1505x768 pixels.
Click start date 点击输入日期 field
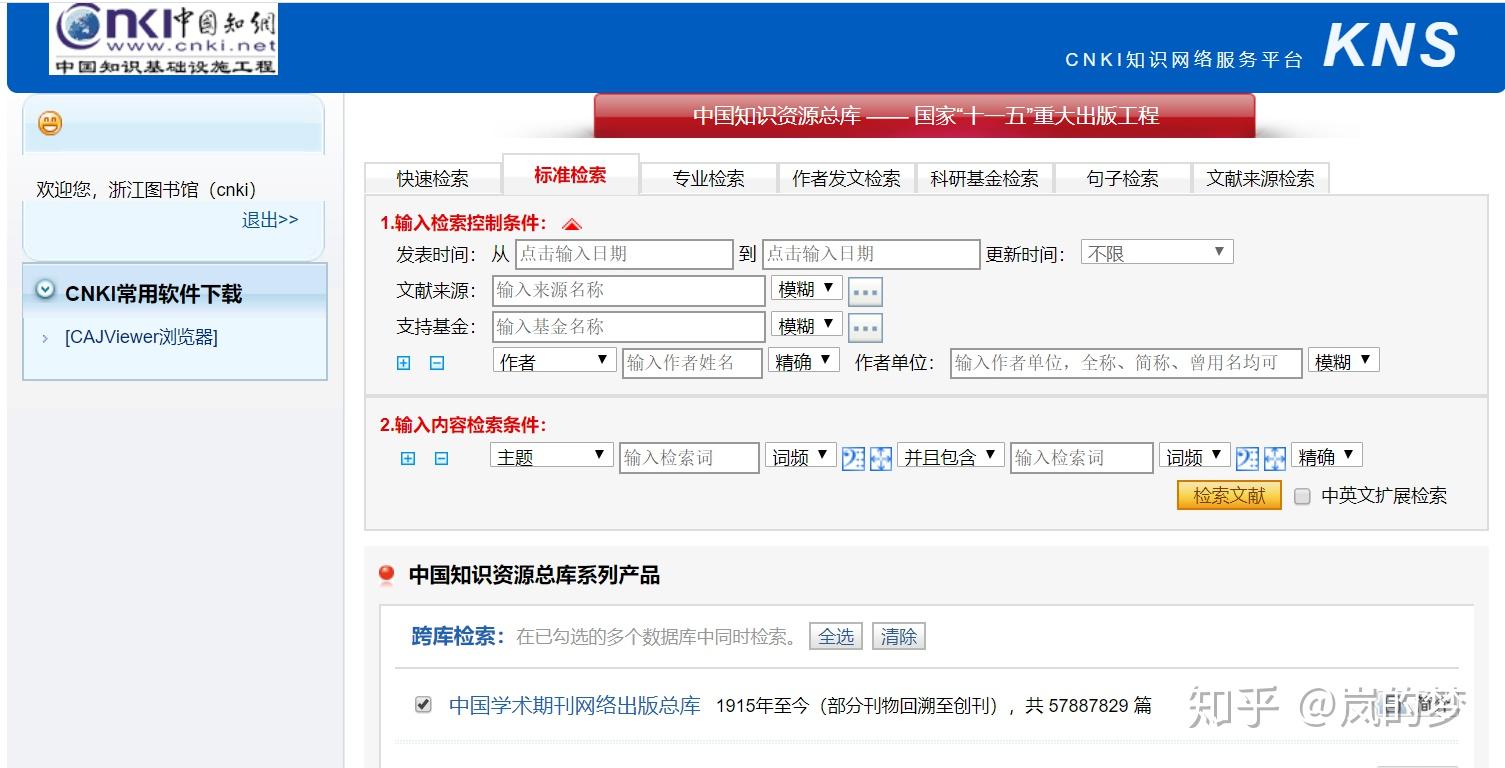click(x=624, y=254)
